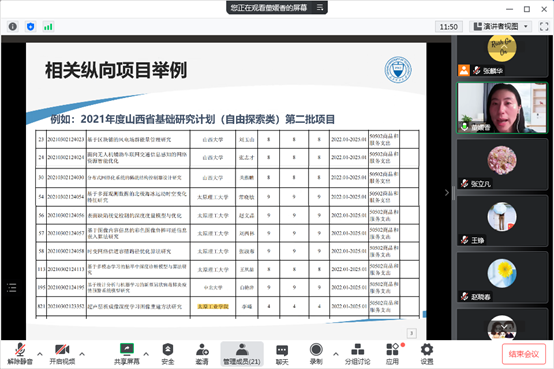Click the red 结束会议 button

point(524,354)
